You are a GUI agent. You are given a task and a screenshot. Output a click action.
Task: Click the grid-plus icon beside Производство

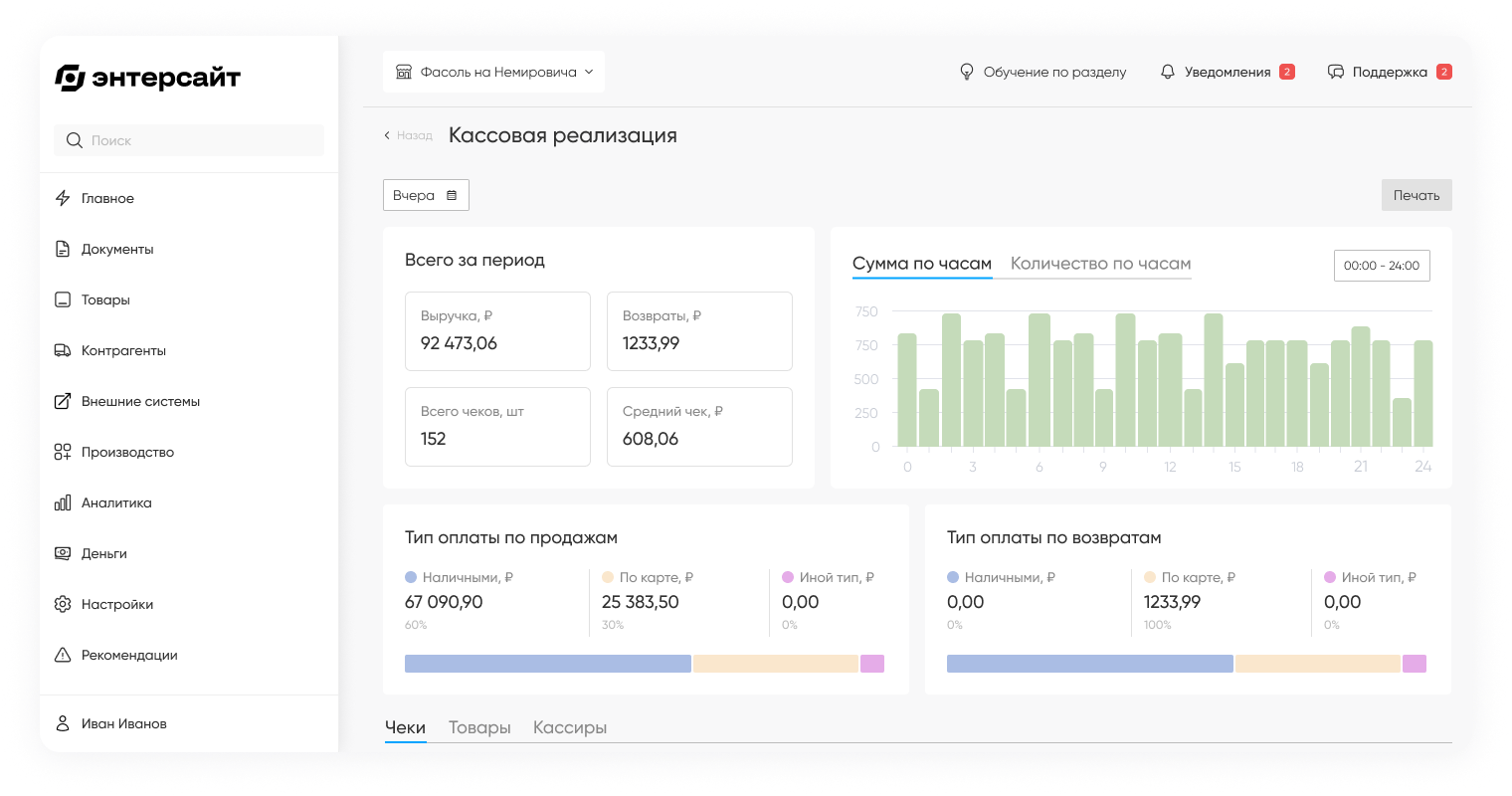[63, 452]
